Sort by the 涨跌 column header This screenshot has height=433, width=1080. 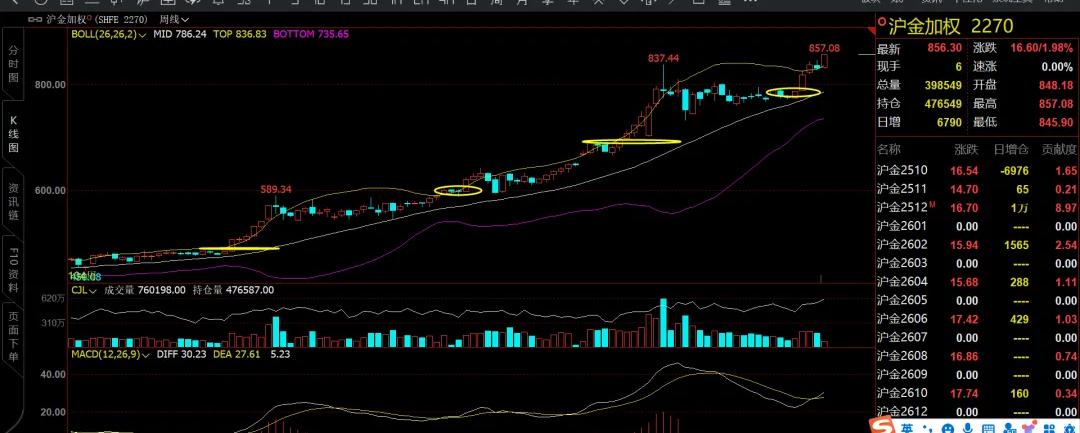coord(966,149)
